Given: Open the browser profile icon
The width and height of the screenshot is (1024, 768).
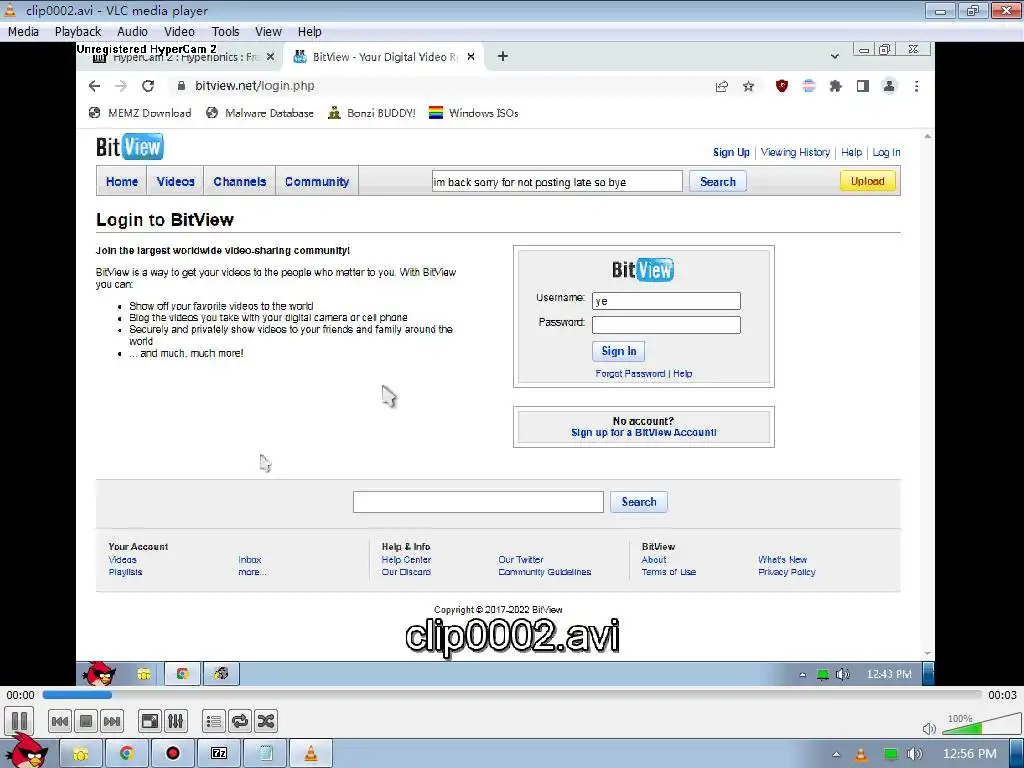Looking at the screenshot, I should (889, 86).
